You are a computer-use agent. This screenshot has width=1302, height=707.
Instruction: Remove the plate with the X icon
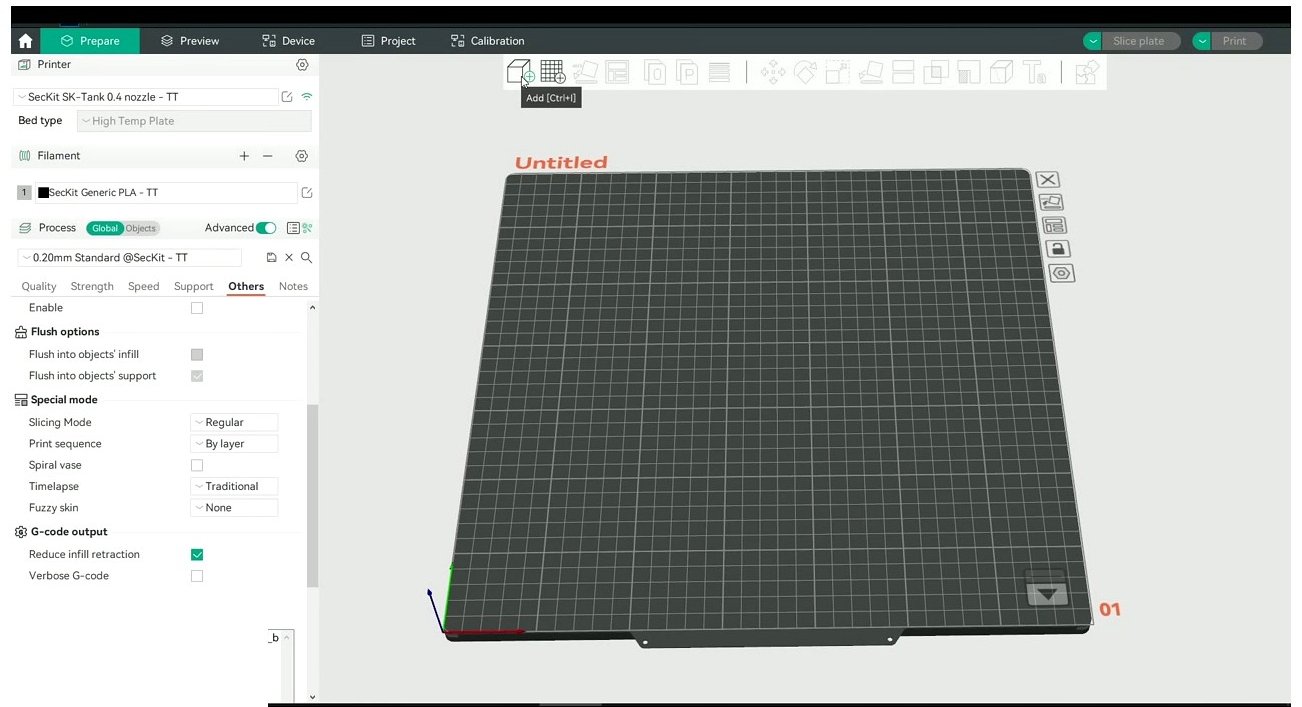tap(1048, 179)
